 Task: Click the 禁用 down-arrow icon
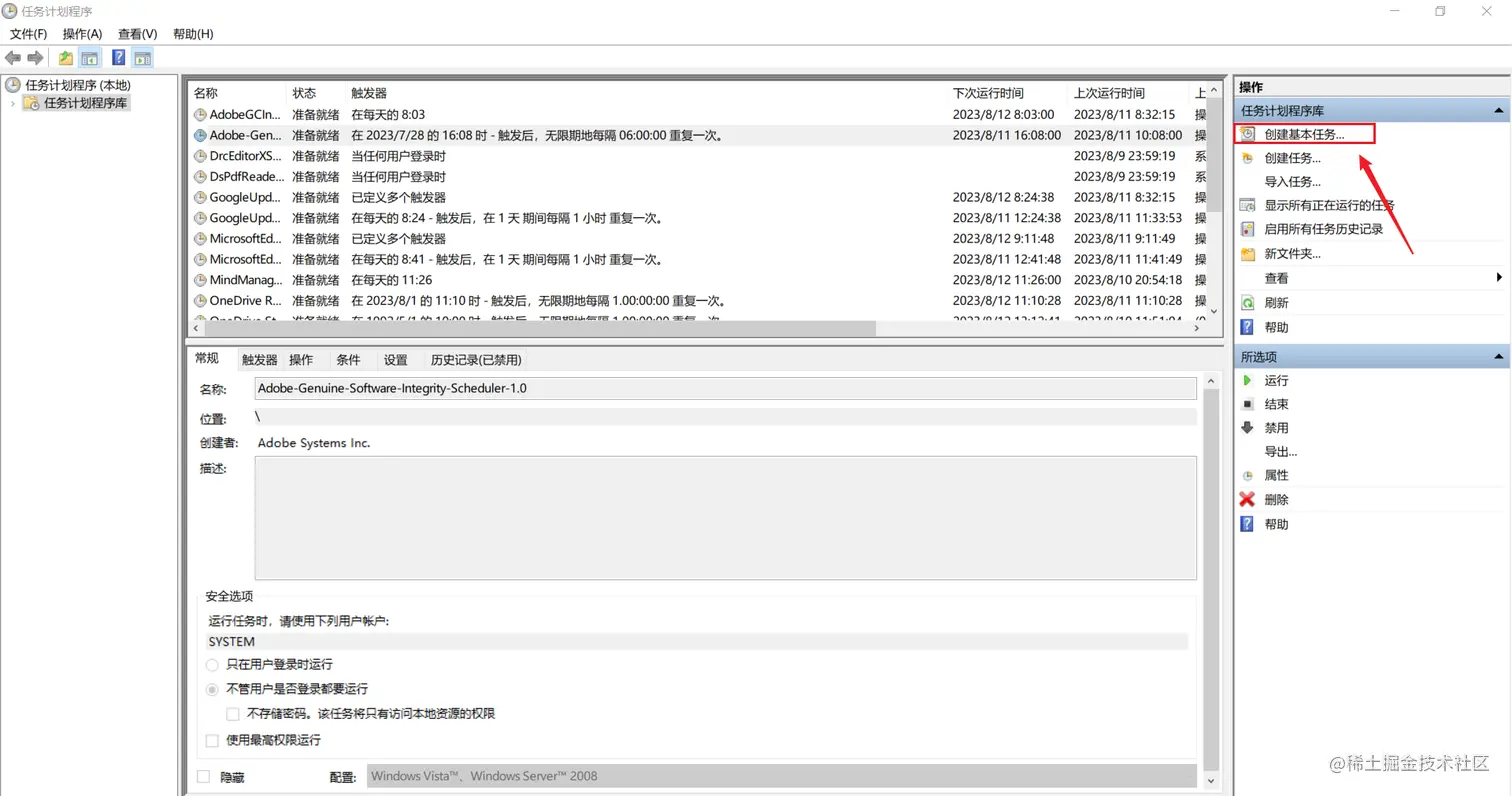click(x=1247, y=427)
